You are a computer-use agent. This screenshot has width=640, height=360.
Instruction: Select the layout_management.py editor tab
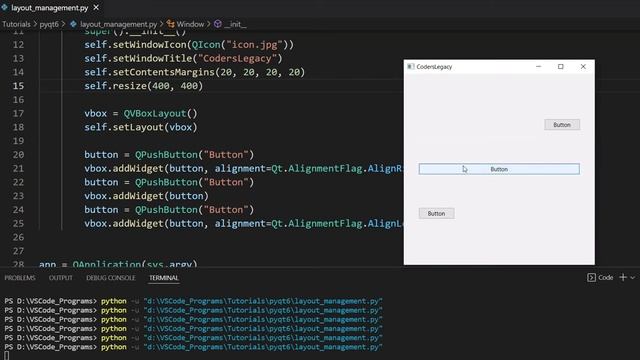tap(51, 7)
